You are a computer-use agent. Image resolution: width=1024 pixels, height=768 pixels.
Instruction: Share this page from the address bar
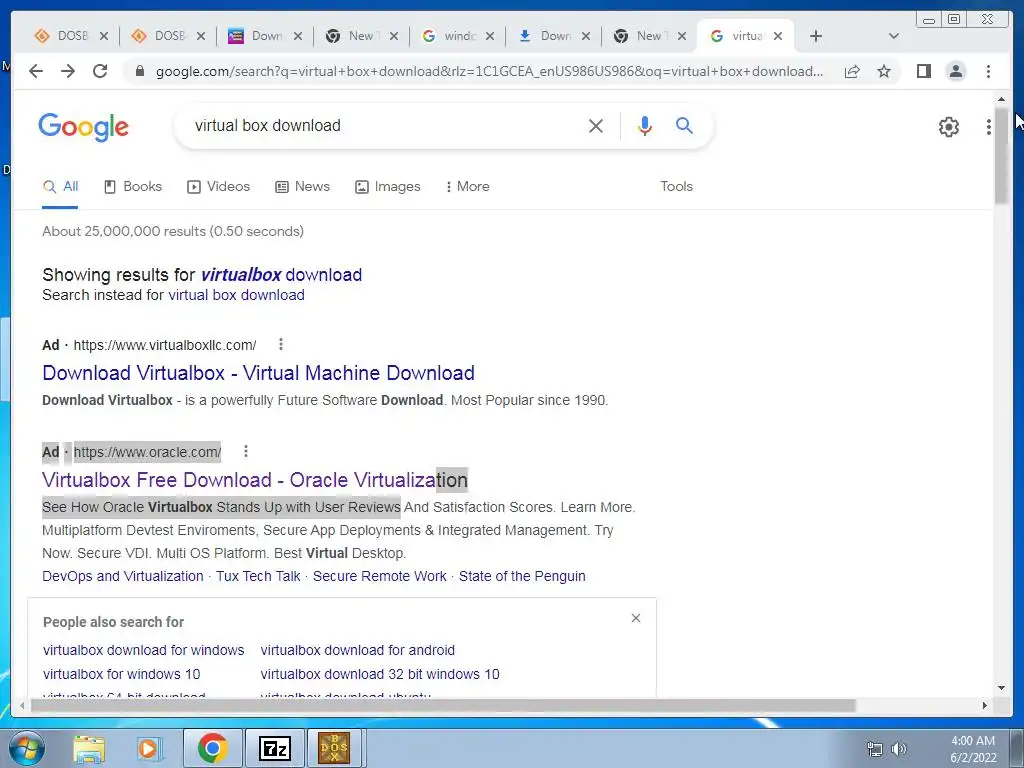852,71
